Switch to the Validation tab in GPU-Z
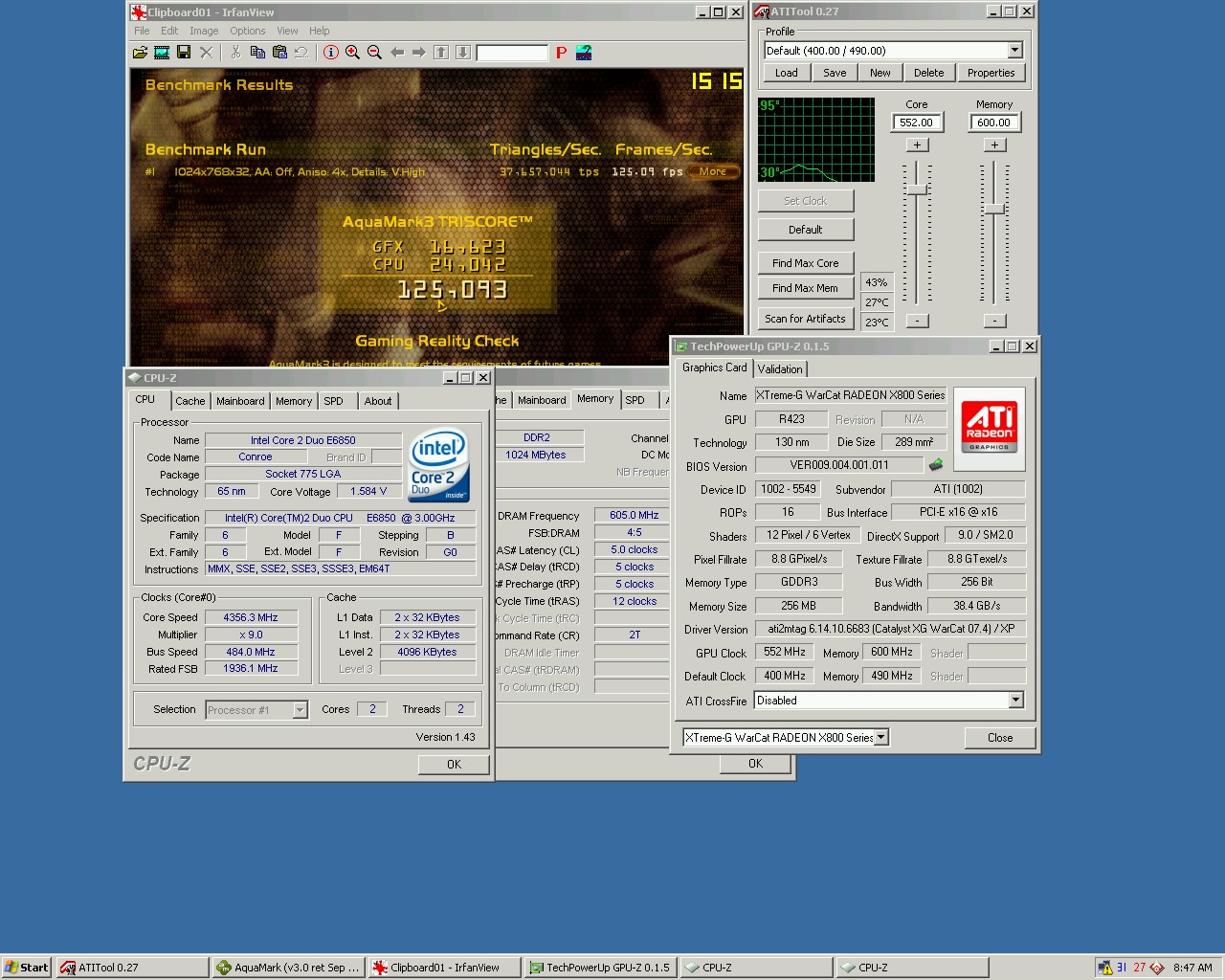 coord(780,369)
